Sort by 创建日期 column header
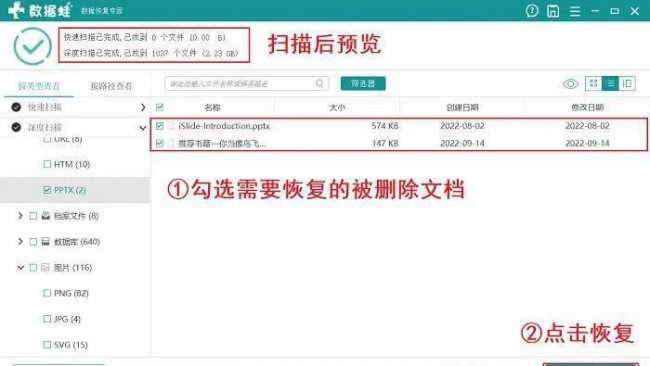This screenshot has height=366, width=650. pos(462,107)
